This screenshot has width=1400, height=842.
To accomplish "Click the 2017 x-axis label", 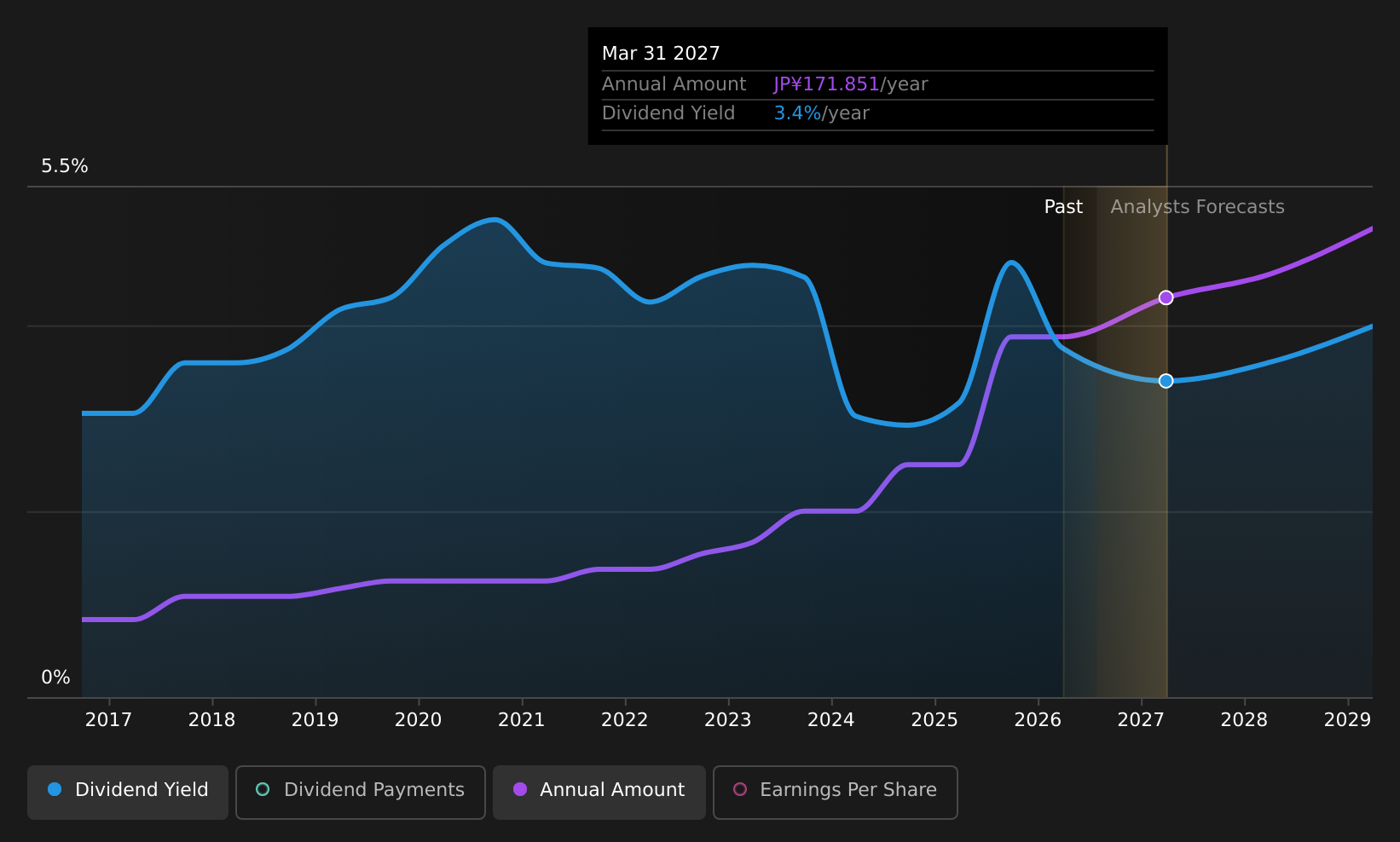I will point(108,720).
